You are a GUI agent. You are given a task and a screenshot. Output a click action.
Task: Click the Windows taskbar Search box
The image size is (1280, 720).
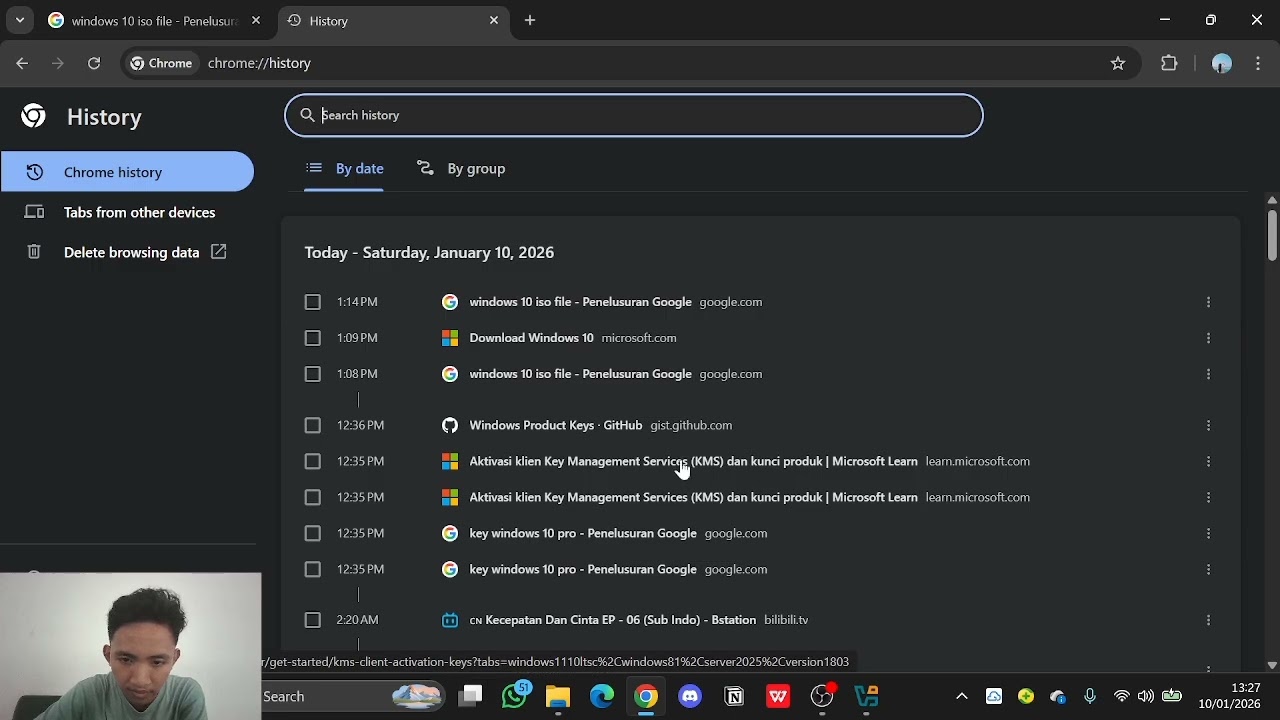click(352, 696)
